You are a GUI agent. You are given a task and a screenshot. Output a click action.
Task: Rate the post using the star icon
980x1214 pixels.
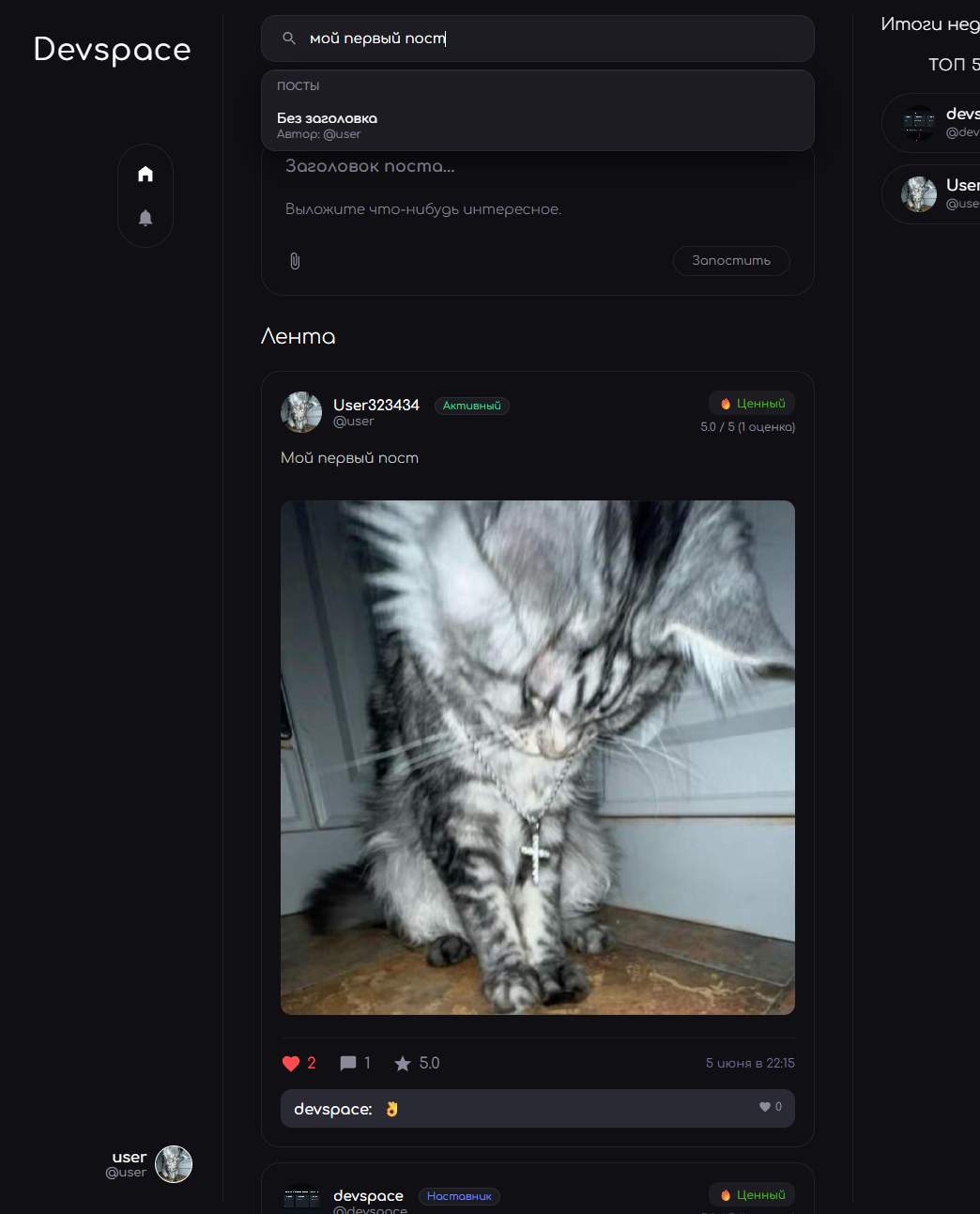pos(403,1063)
